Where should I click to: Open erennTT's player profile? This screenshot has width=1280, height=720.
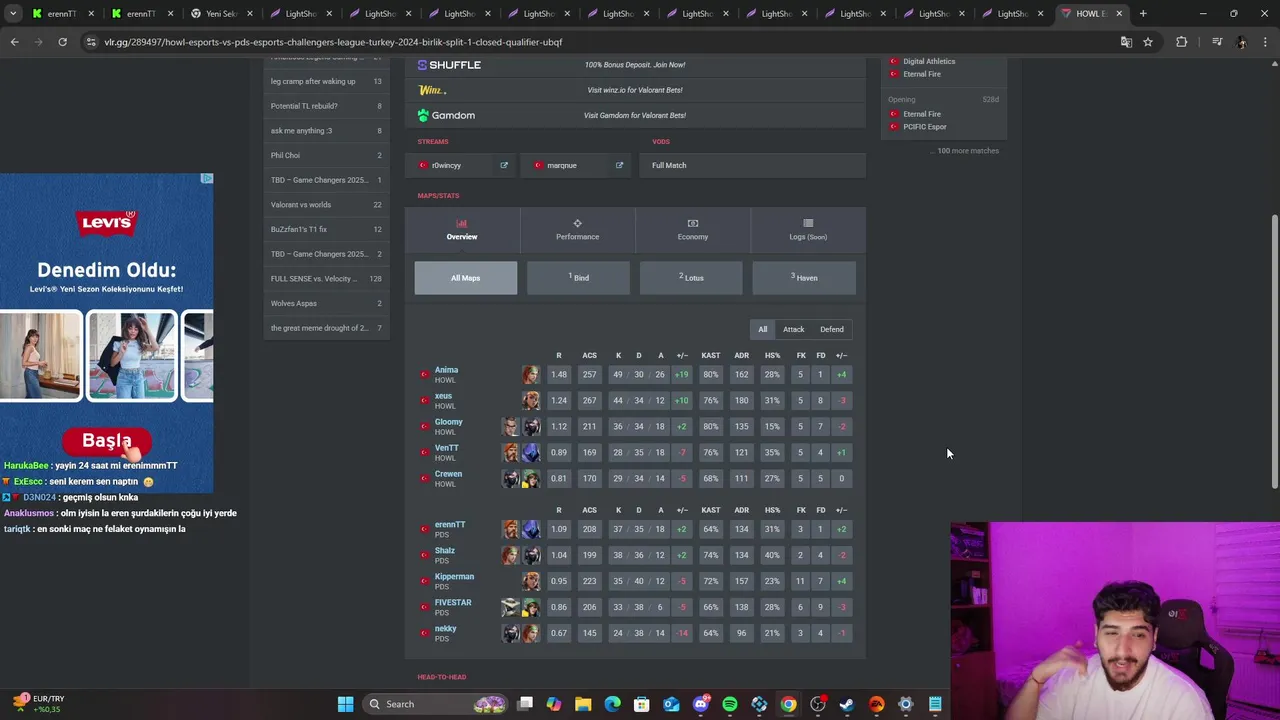450,524
